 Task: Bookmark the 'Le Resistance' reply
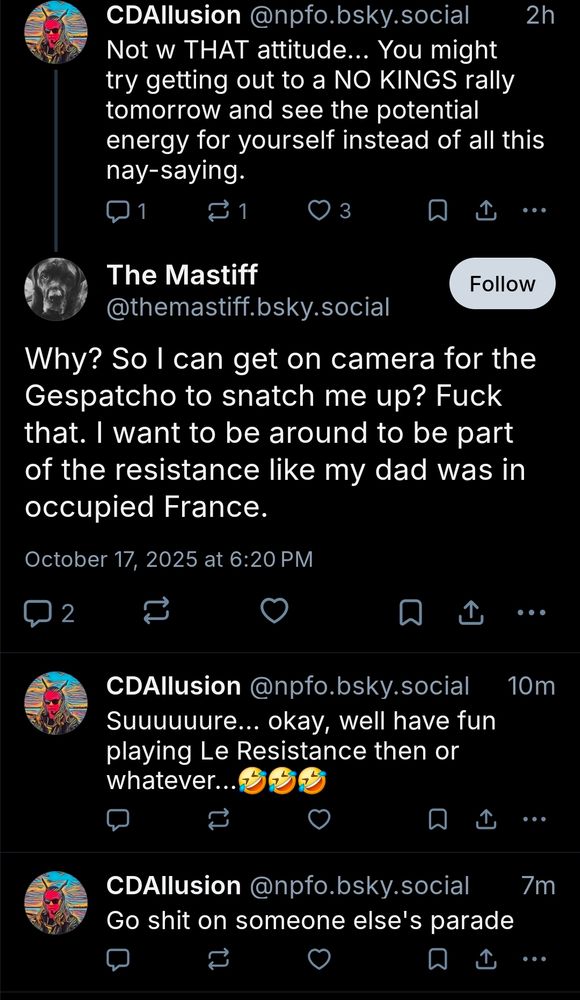point(436,819)
